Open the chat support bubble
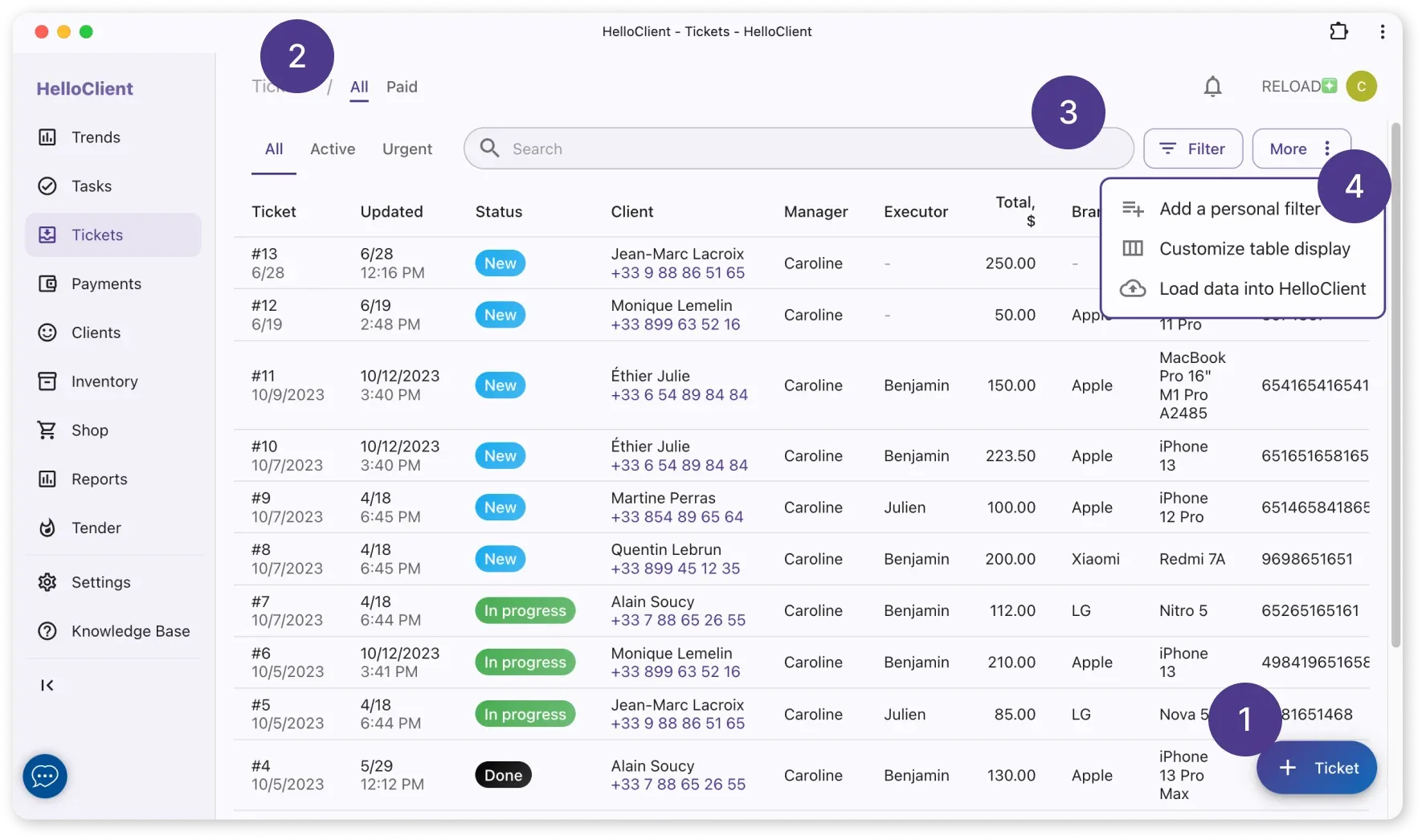1422x840 pixels. click(44, 776)
